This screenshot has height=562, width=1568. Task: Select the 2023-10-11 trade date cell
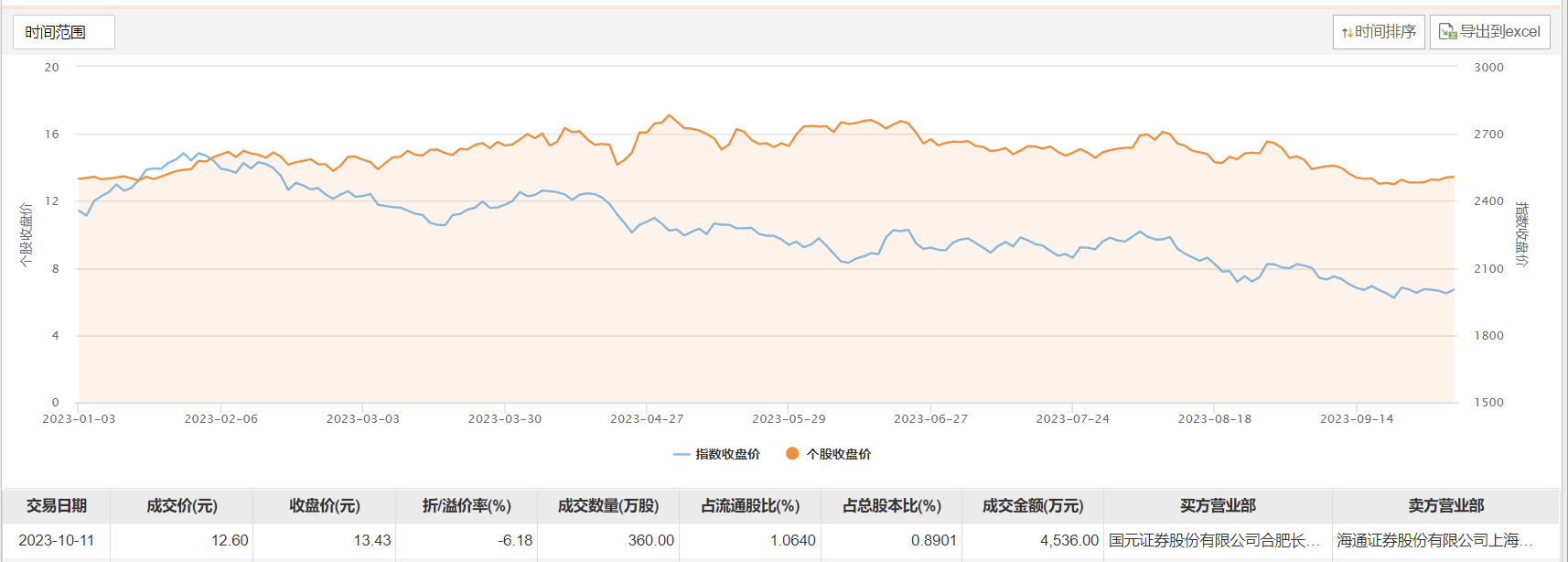click(x=57, y=541)
